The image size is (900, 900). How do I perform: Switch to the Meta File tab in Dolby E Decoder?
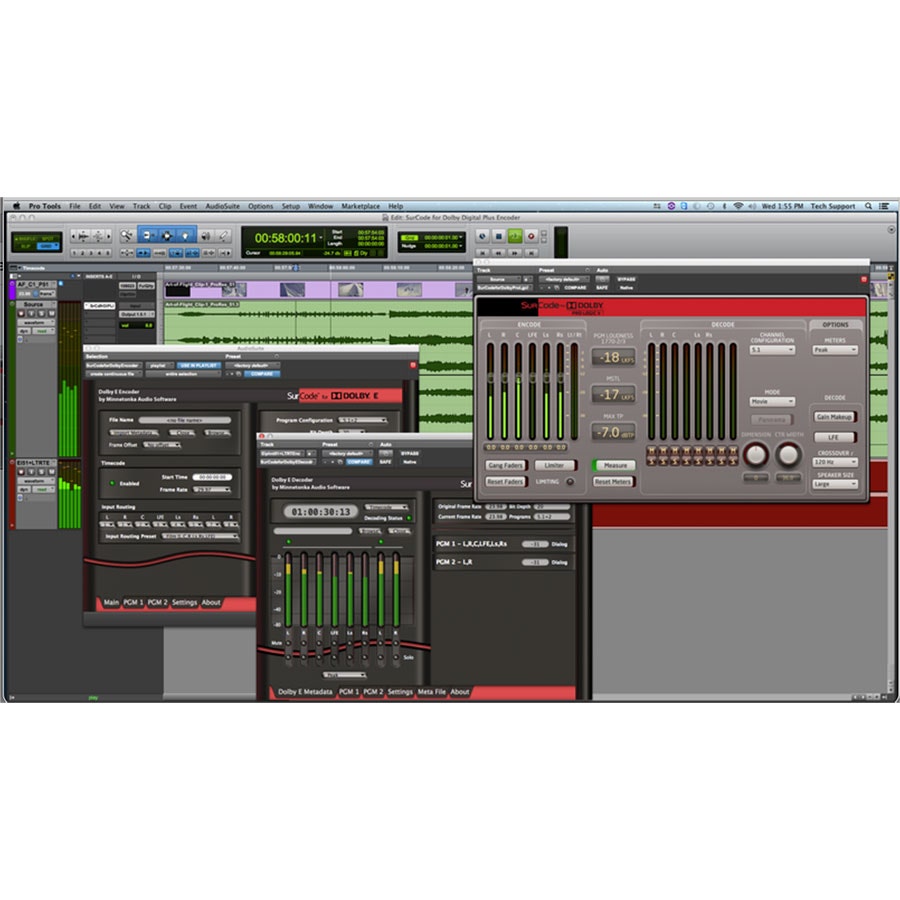pos(431,692)
